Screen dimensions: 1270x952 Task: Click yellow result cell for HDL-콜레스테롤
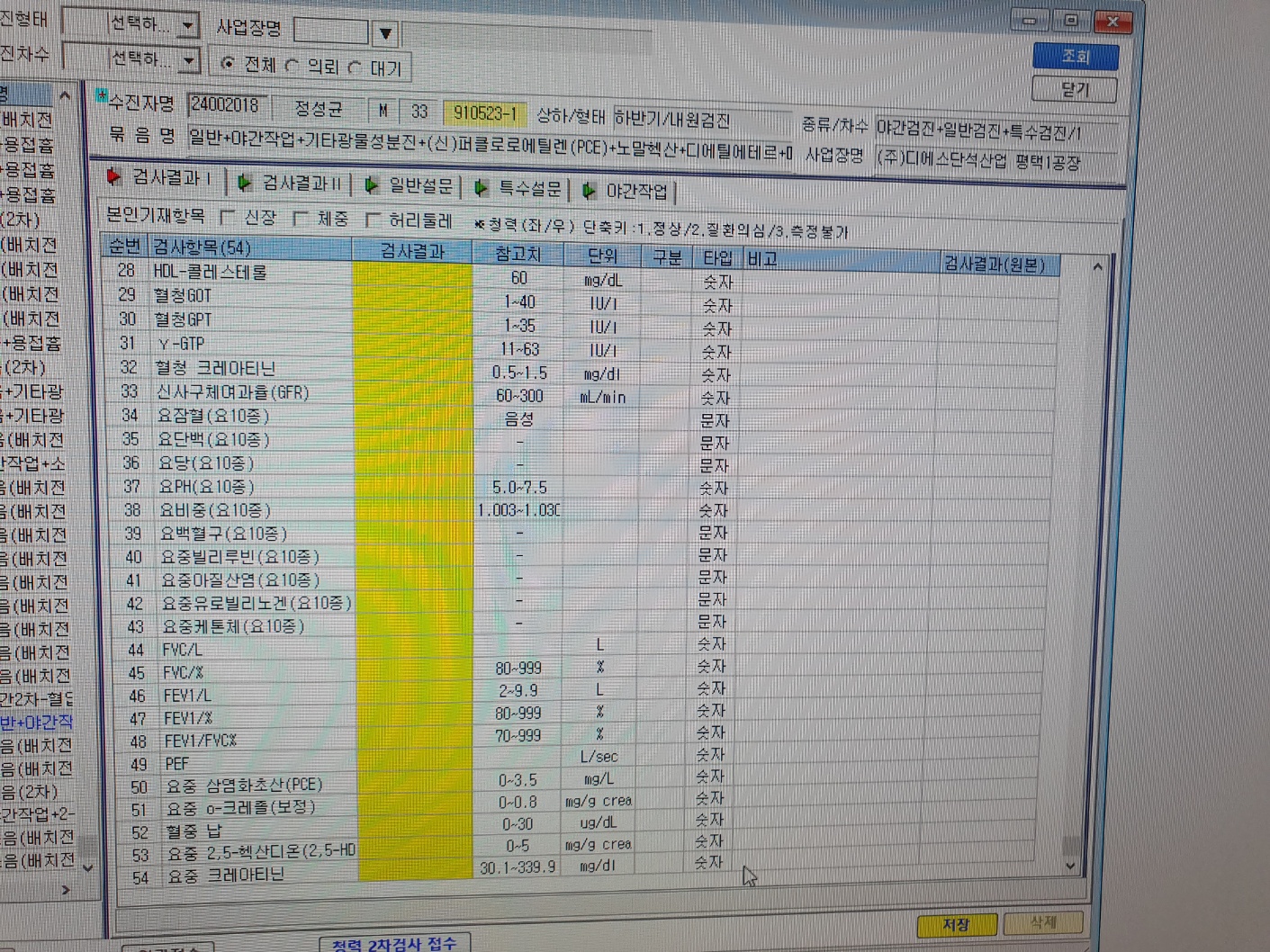coord(412,274)
